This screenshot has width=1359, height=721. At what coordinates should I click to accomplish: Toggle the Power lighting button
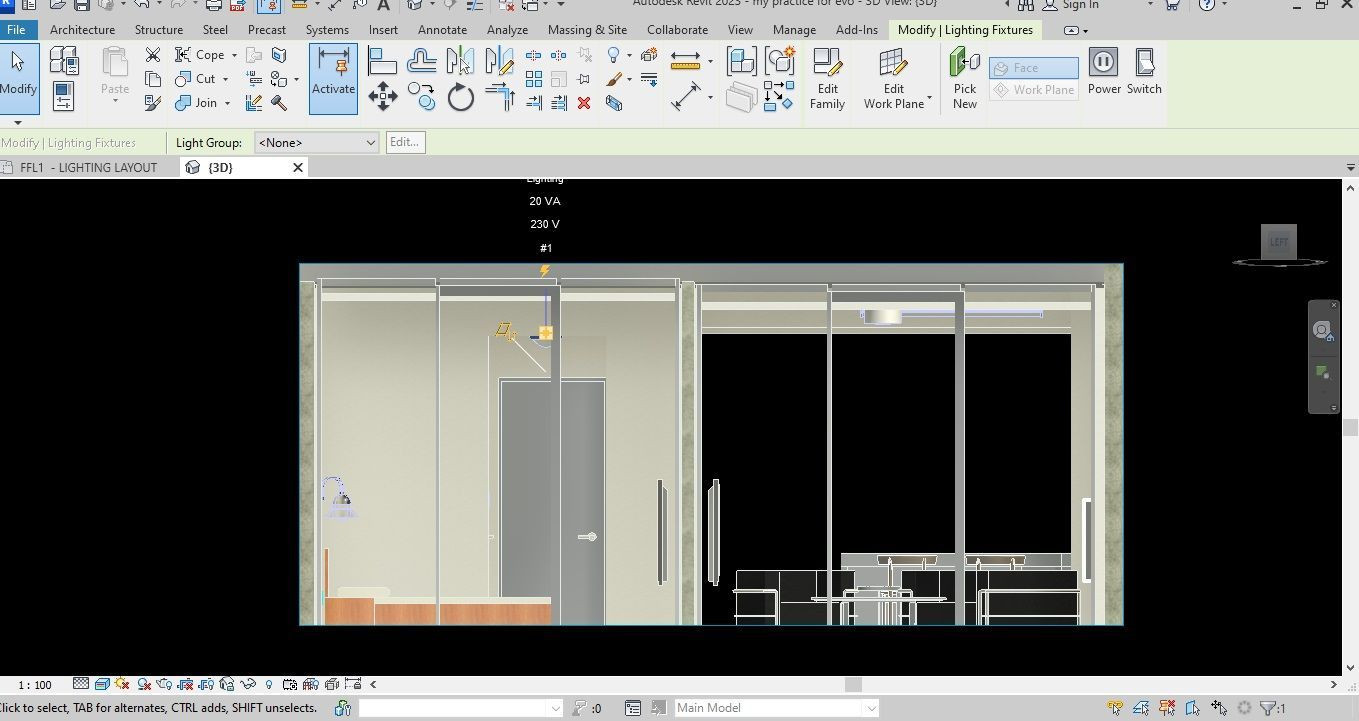[1104, 72]
